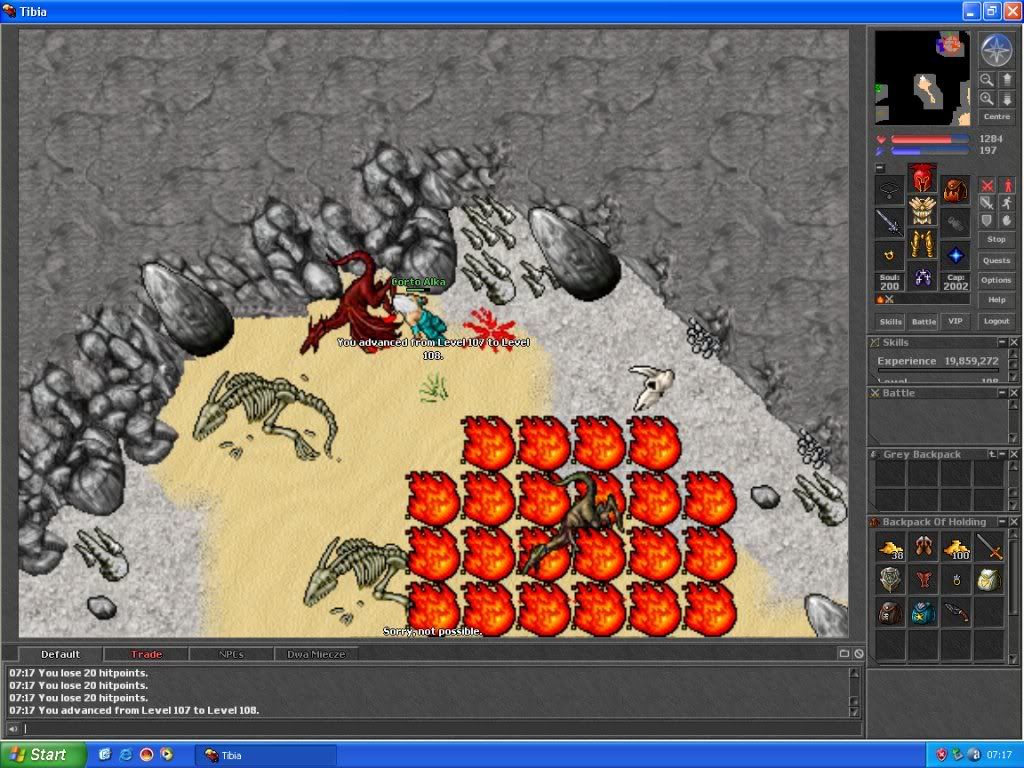The image size is (1024, 768).
Task: Move the minimap one floor up
Action: pos(1006,80)
